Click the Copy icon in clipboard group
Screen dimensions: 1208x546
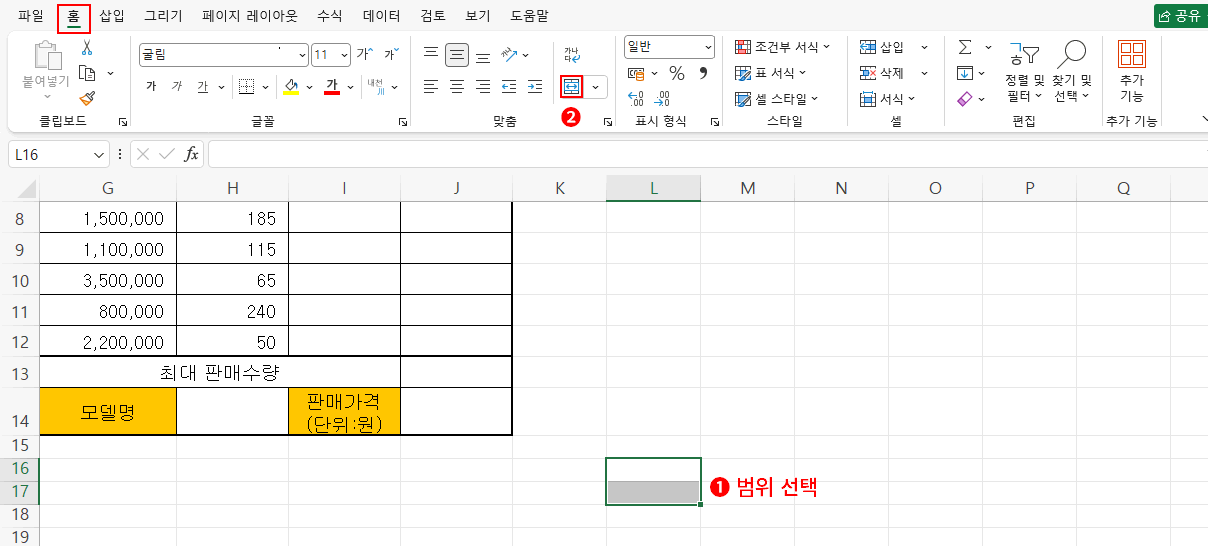pos(87,73)
